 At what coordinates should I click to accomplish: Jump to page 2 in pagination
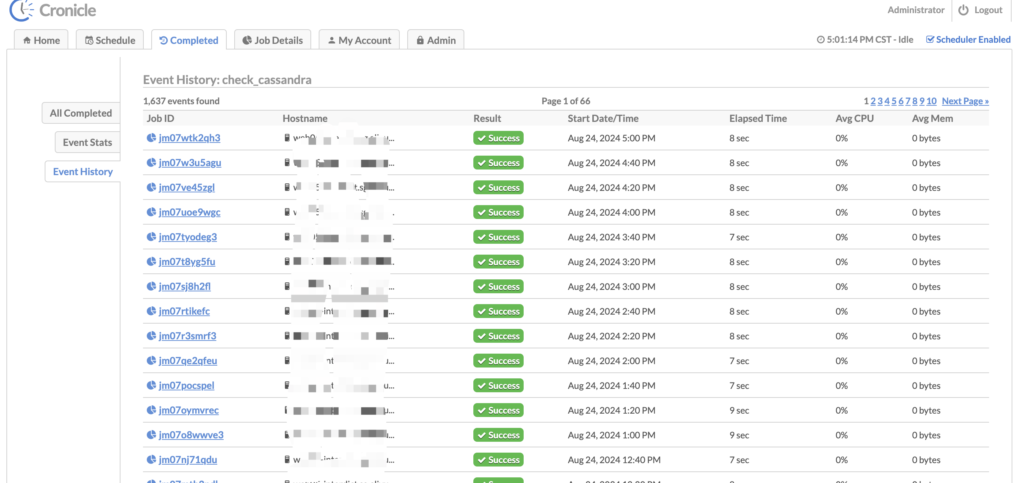[x=873, y=101]
